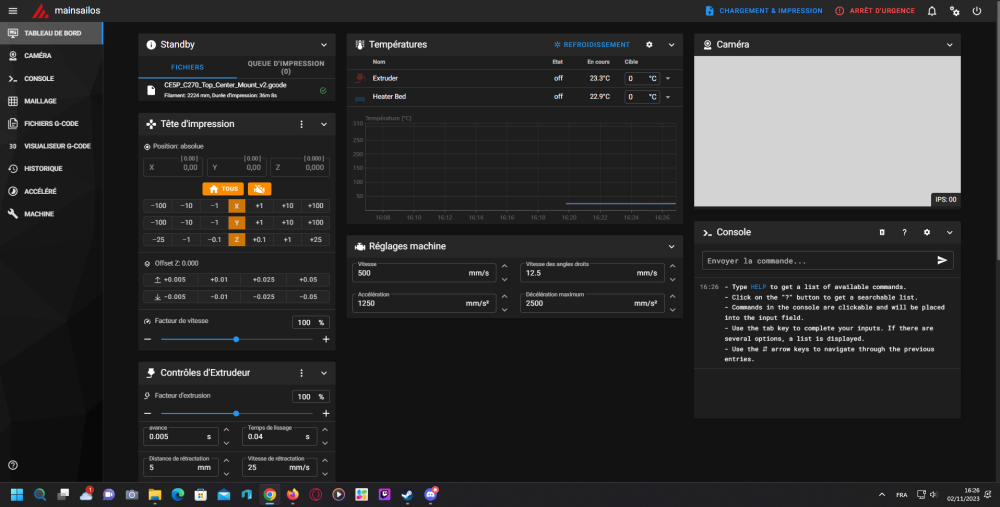Click help question mark at sidebar bottom
This screenshot has height=507, width=1000.
[13, 466]
